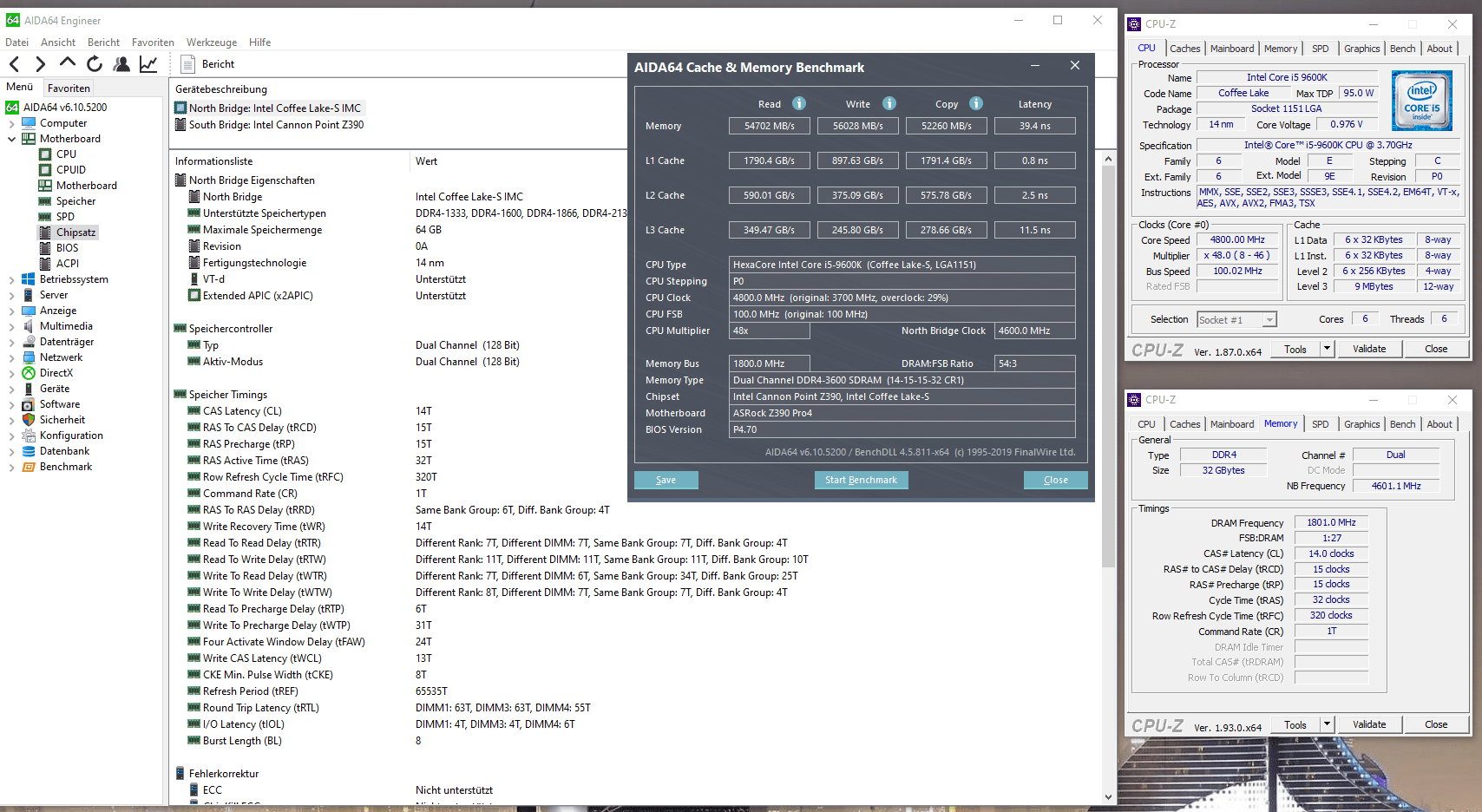Viewport: 1482px width, 812px height.
Task: Open the graph chart toolbar icon
Action: [148, 64]
